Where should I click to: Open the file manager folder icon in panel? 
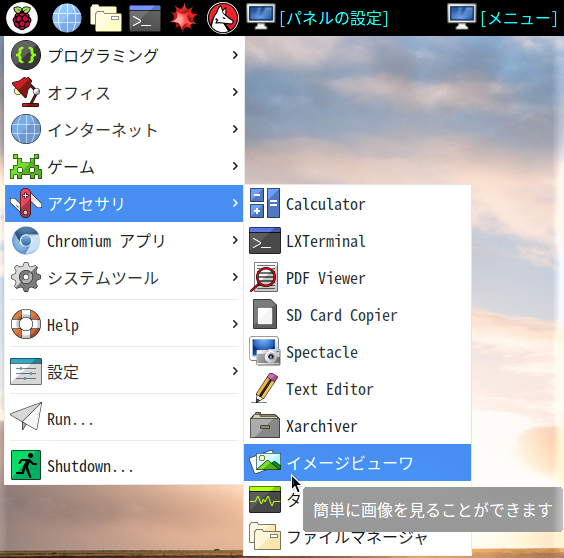(x=106, y=18)
